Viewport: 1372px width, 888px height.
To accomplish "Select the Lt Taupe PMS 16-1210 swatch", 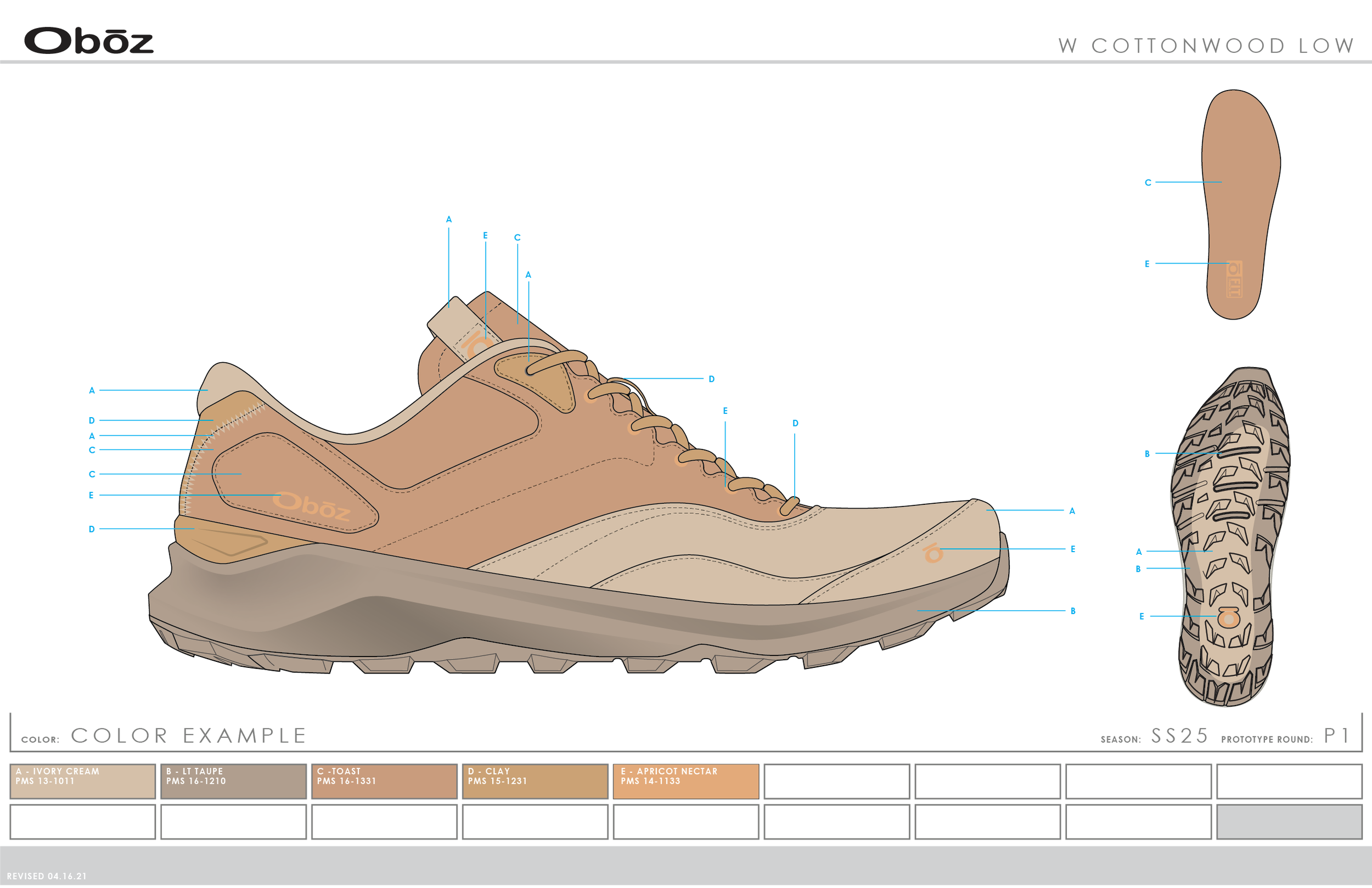I will click(x=233, y=782).
